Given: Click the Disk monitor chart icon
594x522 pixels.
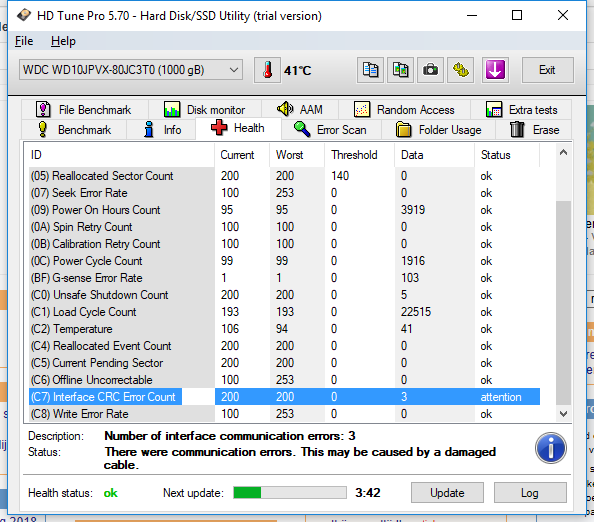Looking at the screenshot, I should coord(172,109).
